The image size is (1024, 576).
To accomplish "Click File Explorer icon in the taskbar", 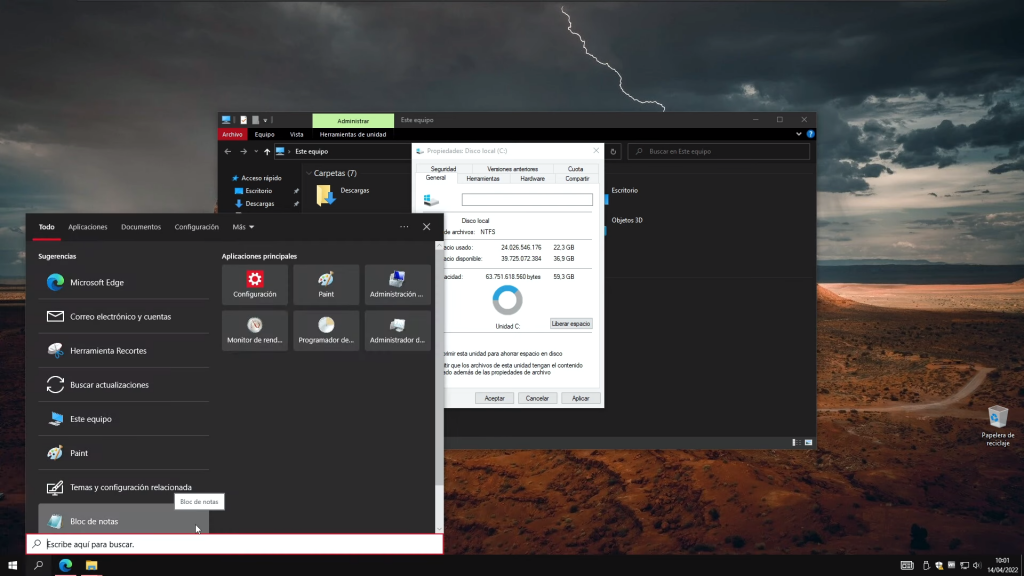I will pos(91,566).
